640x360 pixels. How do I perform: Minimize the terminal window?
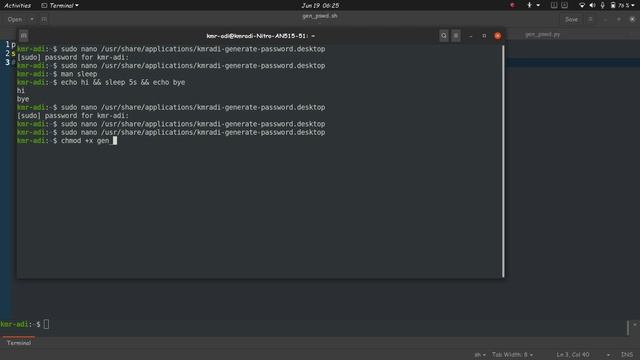pyautogui.click(x=471, y=36)
